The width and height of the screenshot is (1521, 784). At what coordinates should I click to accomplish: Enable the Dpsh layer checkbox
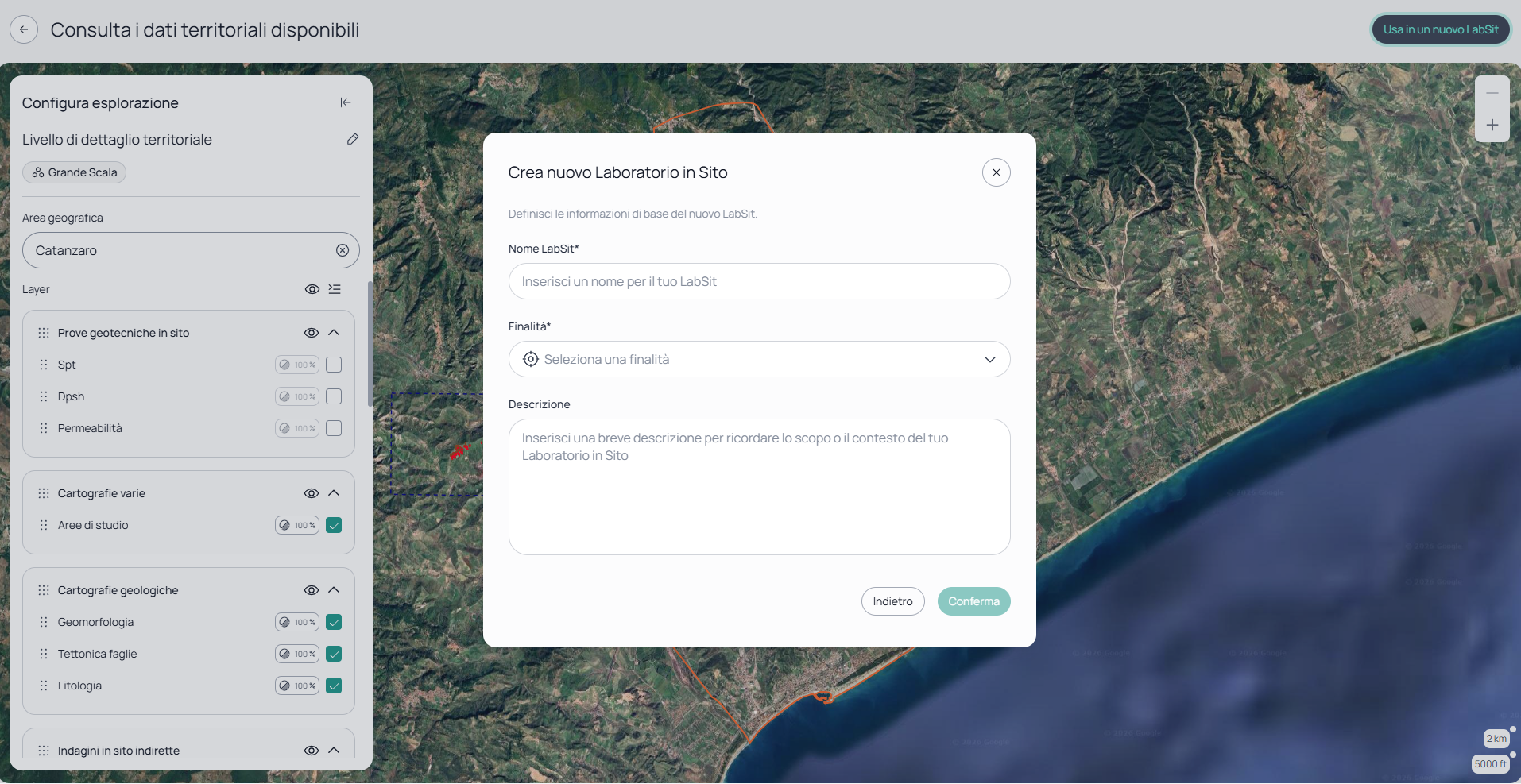[334, 396]
